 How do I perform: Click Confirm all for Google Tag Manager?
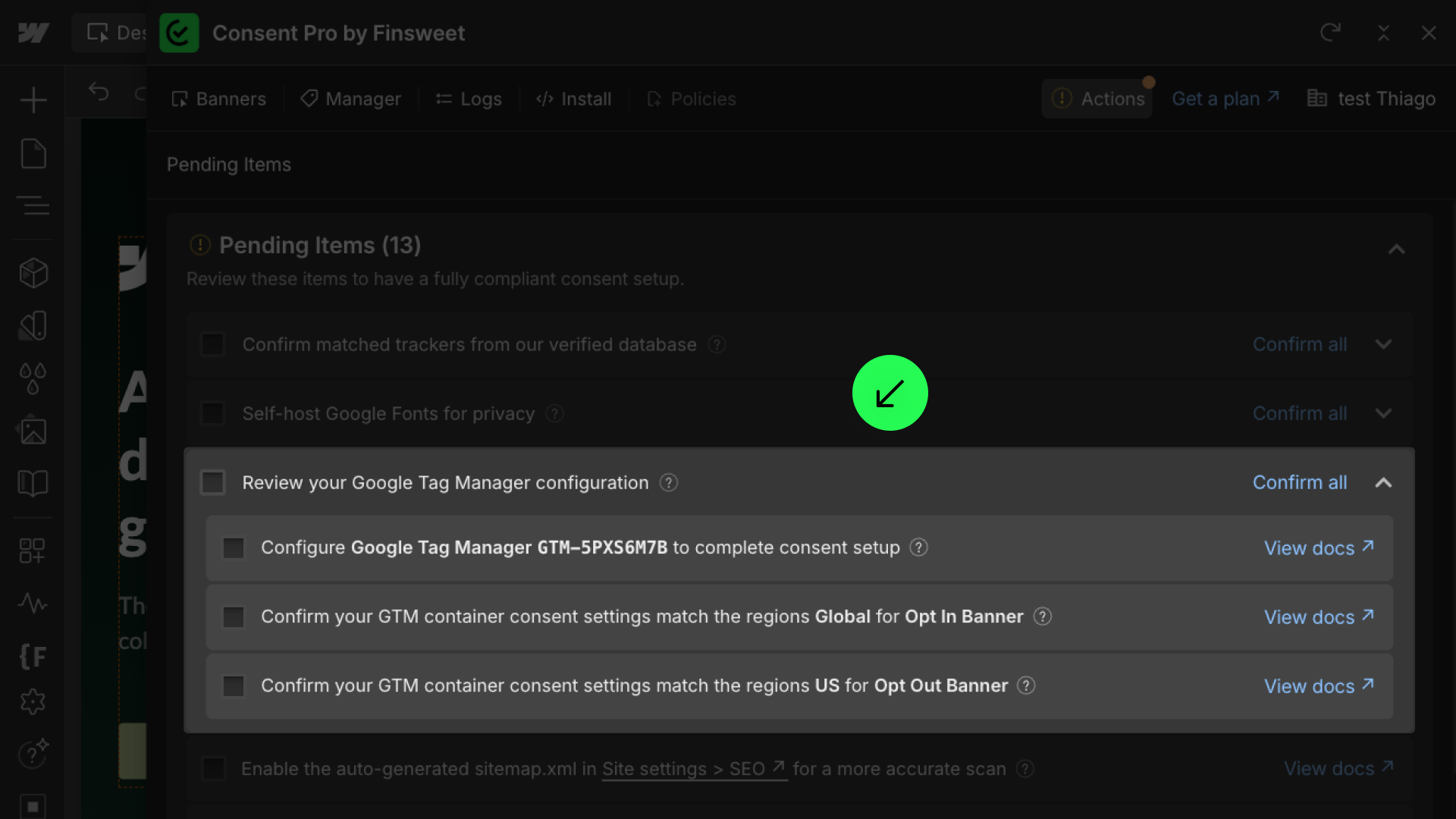tap(1299, 482)
